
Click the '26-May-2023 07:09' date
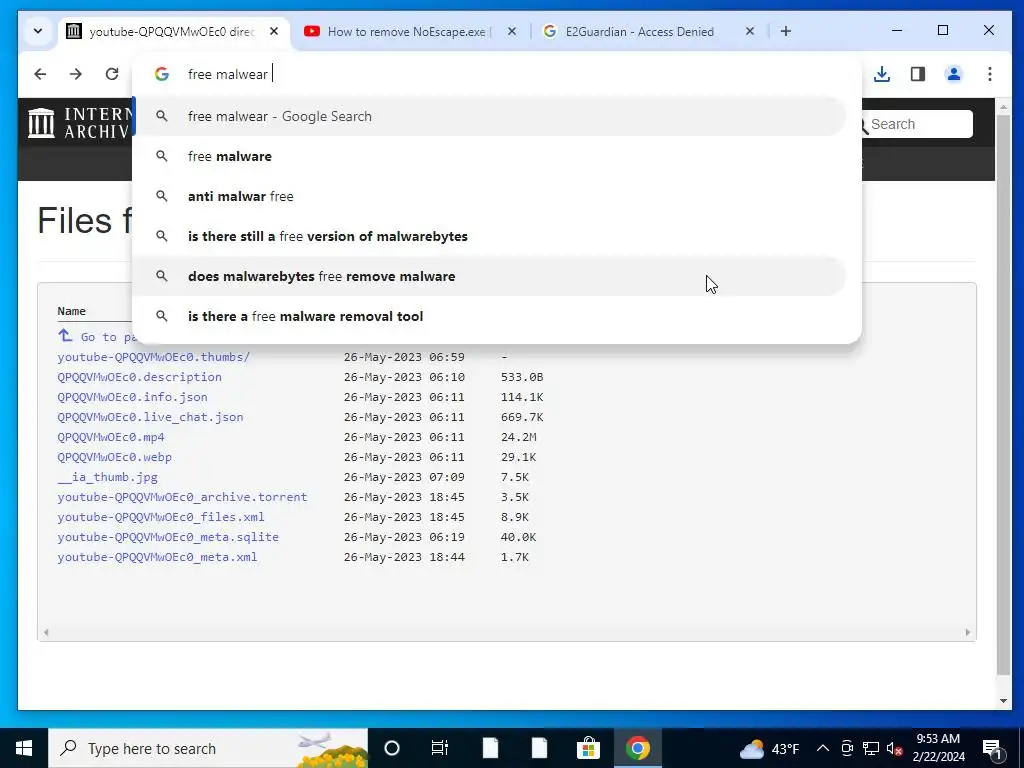click(x=404, y=477)
